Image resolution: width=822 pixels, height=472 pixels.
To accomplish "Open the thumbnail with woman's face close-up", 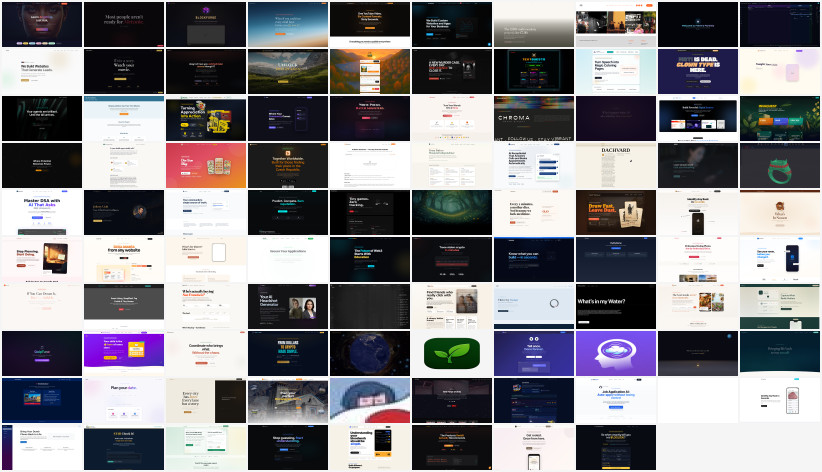I will 42,25.
